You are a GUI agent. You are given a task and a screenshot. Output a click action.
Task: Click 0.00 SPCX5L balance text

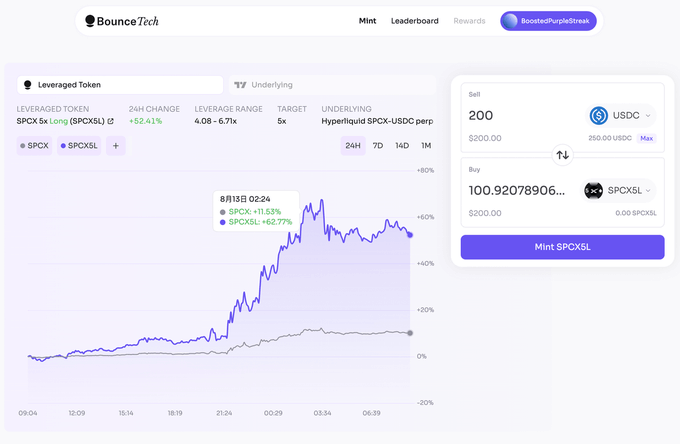point(636,213)
